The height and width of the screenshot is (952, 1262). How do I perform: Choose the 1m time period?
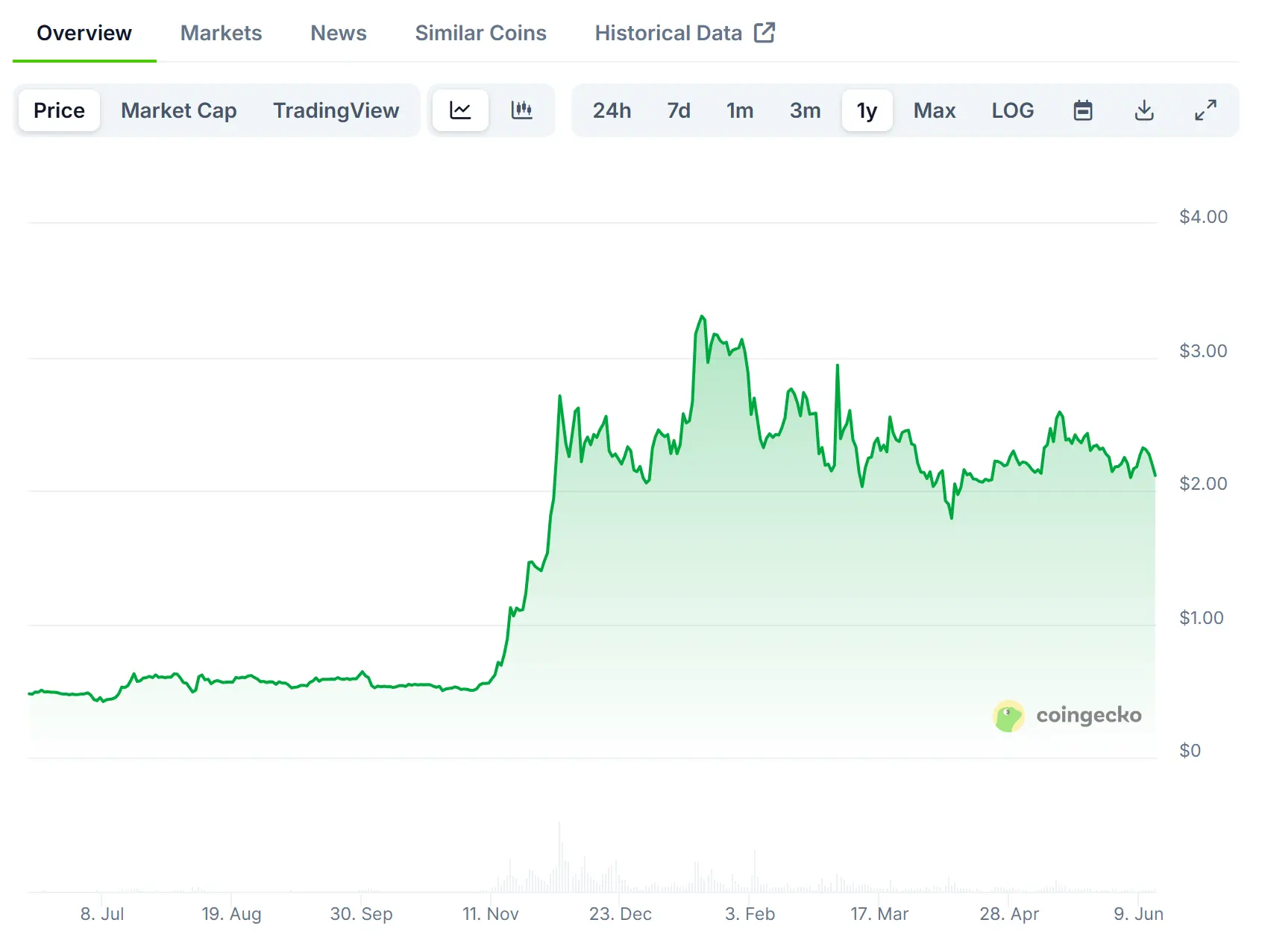[739, 110]
